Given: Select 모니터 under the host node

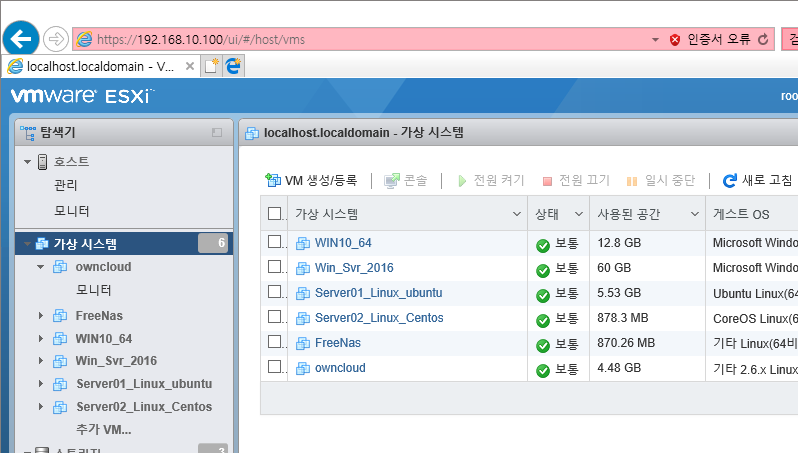Looking at the screenshot, I should pos(72,211).
